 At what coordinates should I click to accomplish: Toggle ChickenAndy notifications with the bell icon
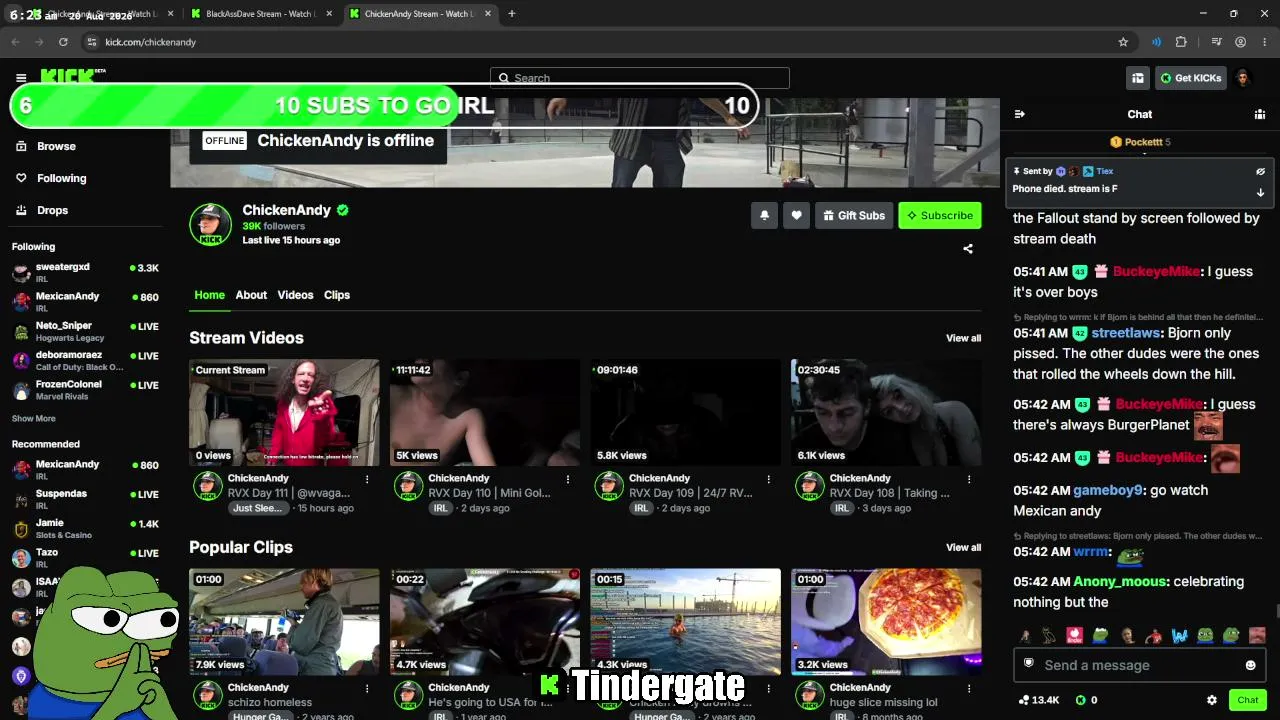coord(764,215)
